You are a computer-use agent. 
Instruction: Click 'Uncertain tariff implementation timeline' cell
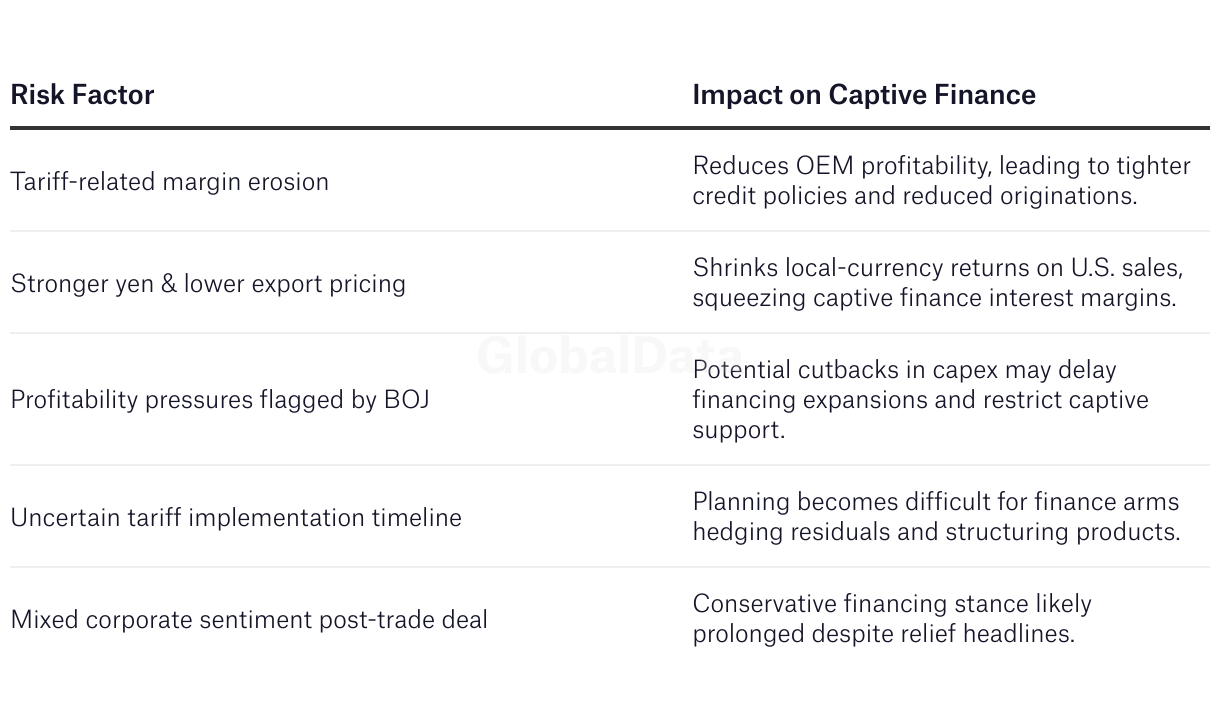(x=236, y=518)
